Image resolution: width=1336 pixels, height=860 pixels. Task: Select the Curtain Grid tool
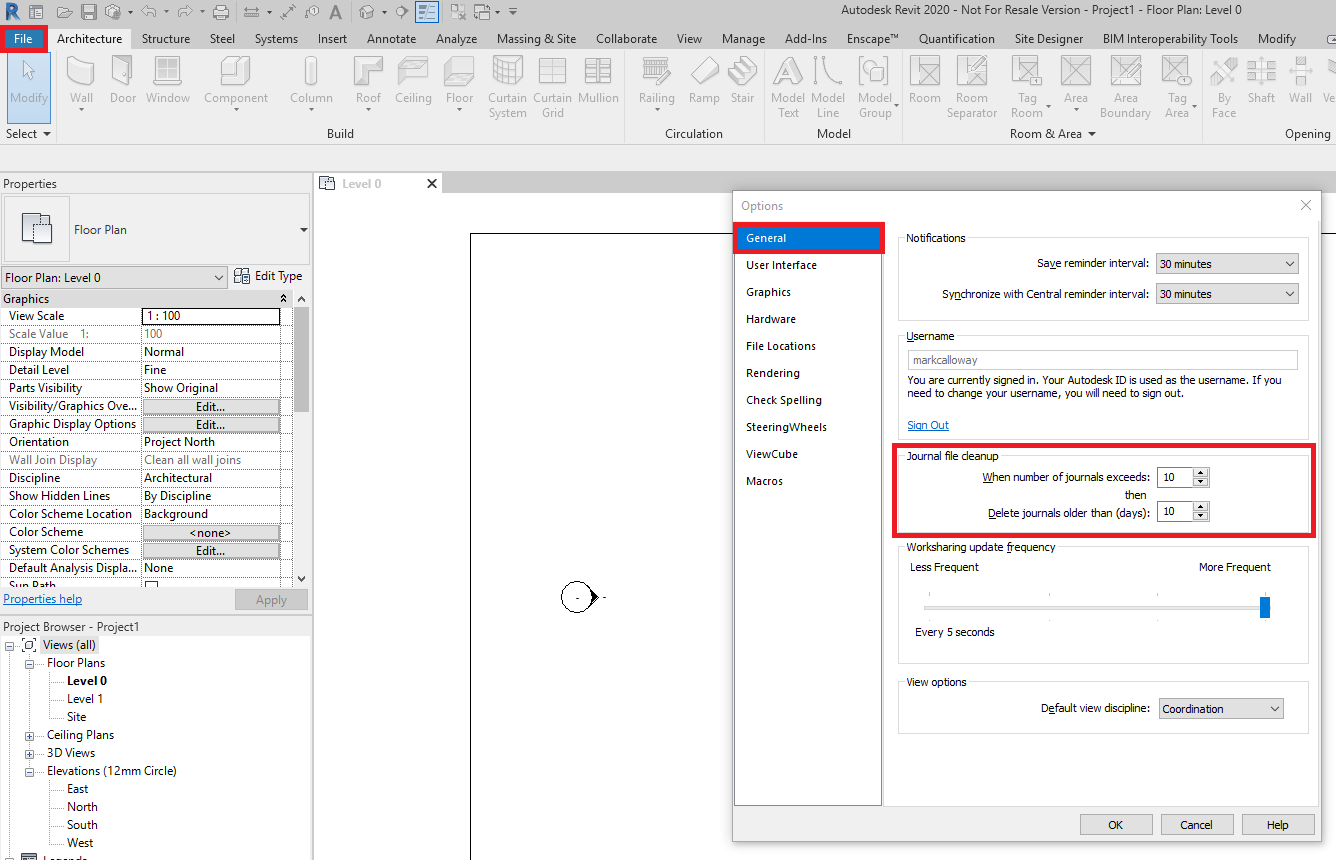tap(552, 87)
